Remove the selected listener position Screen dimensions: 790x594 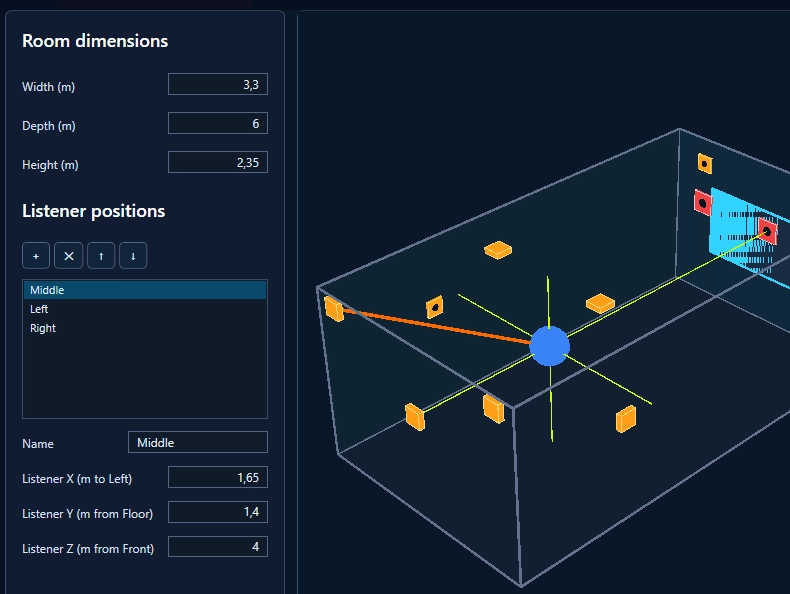69,255
